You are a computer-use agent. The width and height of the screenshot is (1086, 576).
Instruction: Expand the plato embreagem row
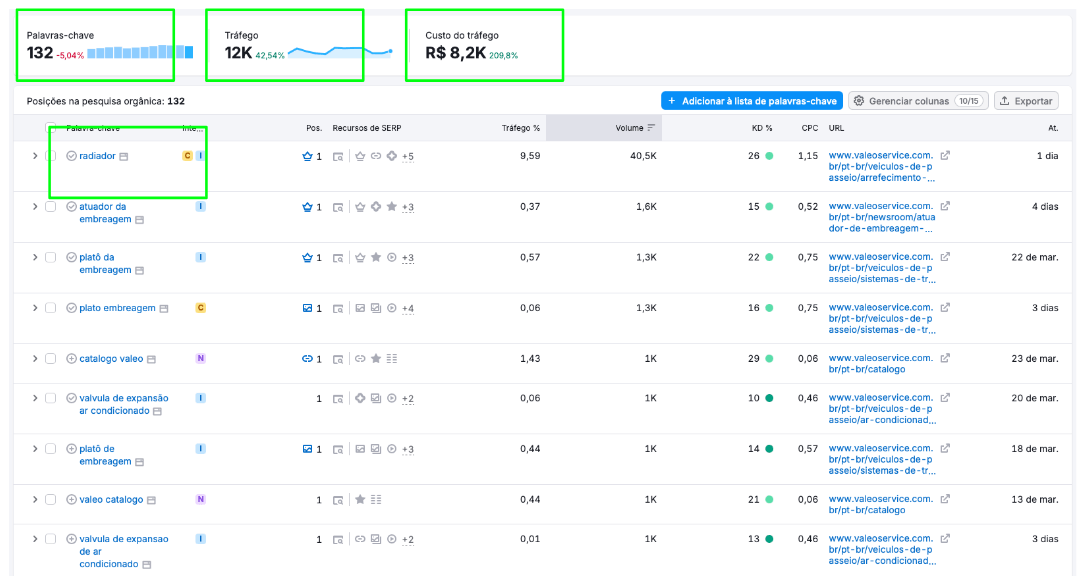click(x=35, y=308)
